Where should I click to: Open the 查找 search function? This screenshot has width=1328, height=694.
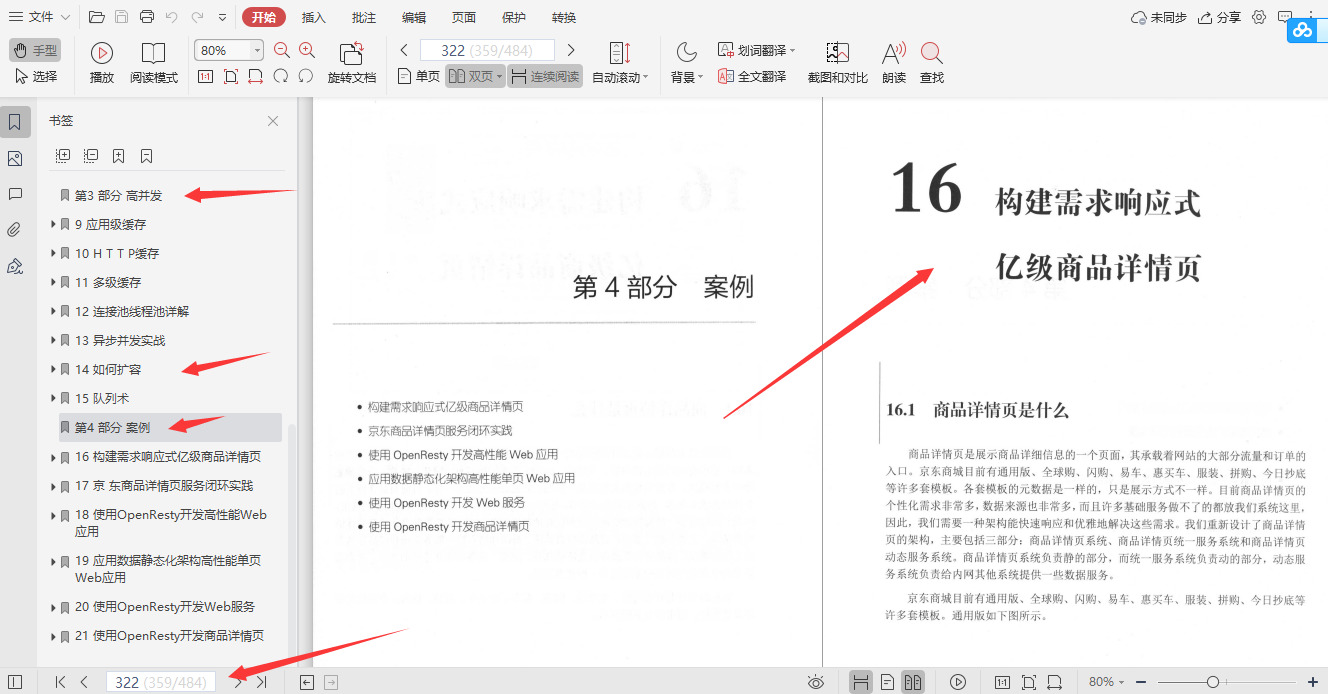pyautogui.click(x=931, y=60)
